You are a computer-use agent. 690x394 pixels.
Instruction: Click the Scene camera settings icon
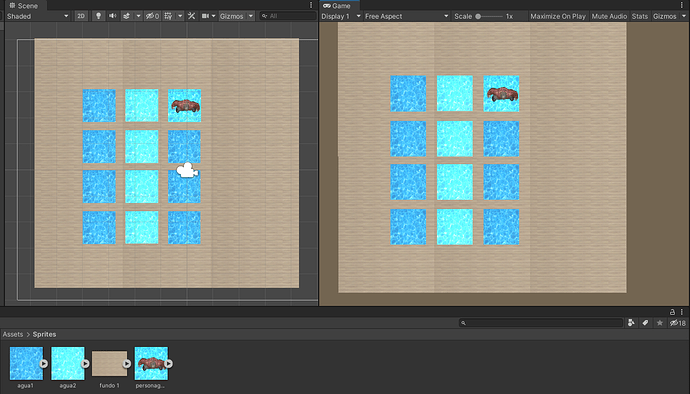click(x=206, y=16)
